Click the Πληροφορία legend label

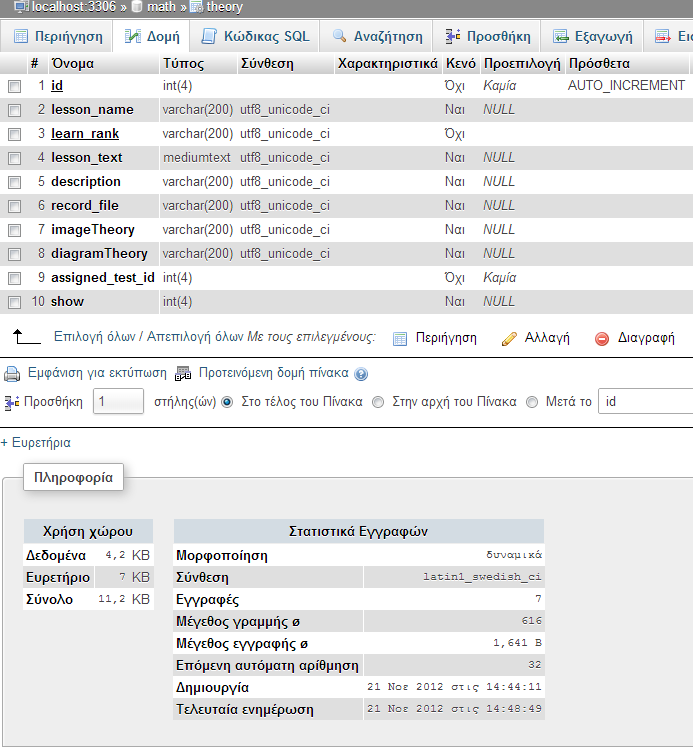pos(73,478)
